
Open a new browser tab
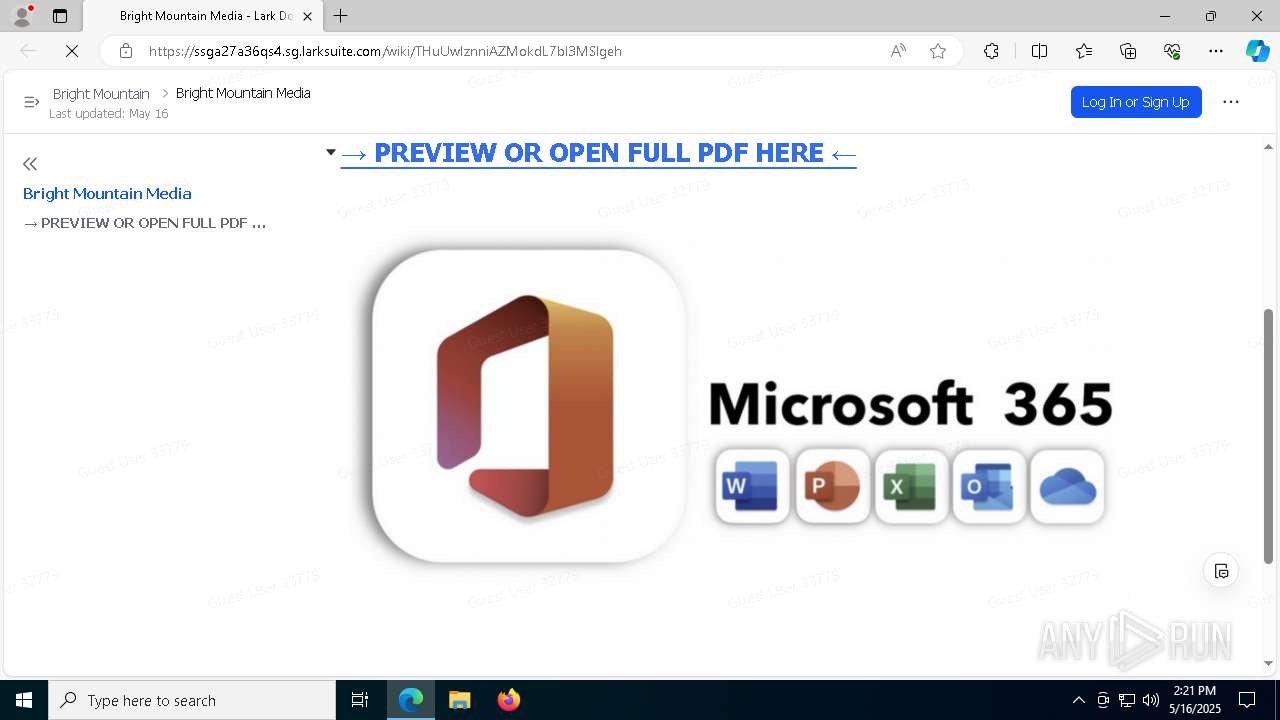(x=341, y=16)
